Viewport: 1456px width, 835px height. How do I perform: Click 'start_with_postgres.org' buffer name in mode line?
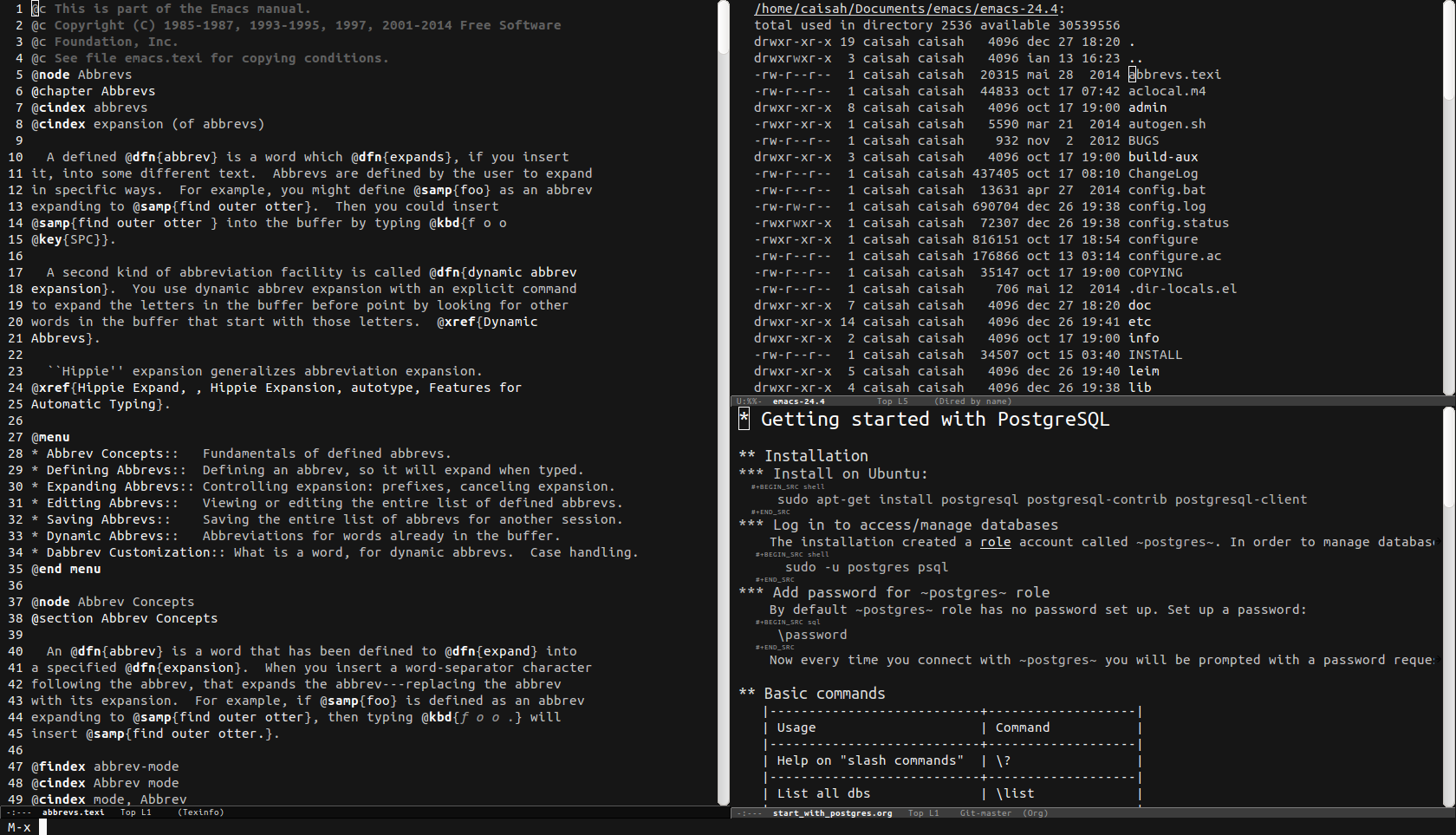(833, 813)
